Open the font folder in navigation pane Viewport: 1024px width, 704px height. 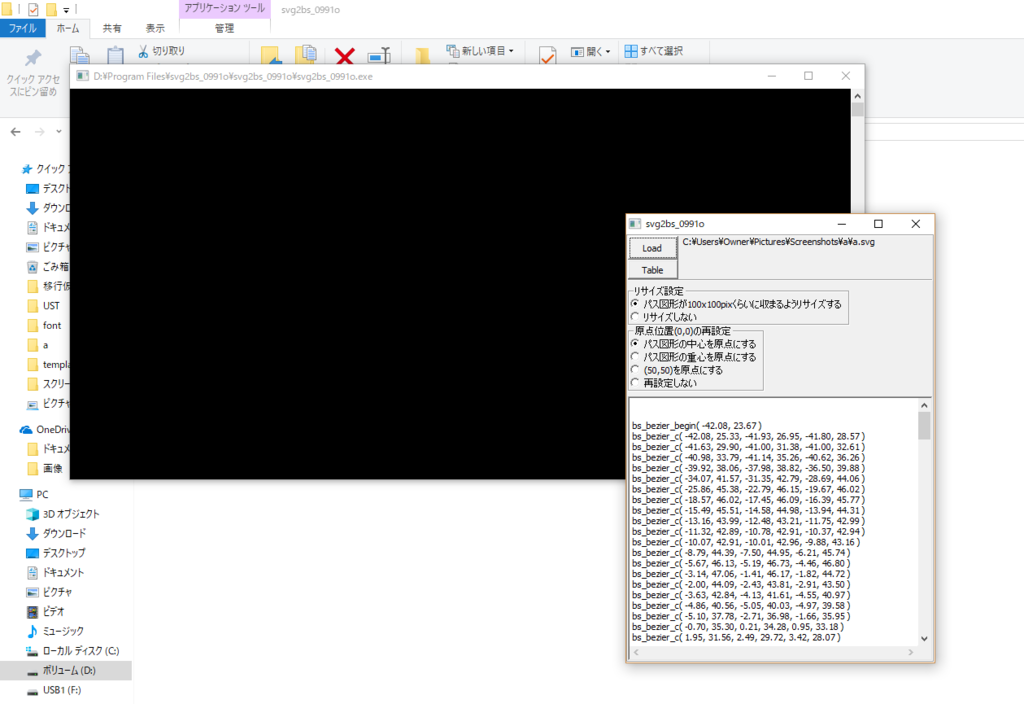click(44, 325)
